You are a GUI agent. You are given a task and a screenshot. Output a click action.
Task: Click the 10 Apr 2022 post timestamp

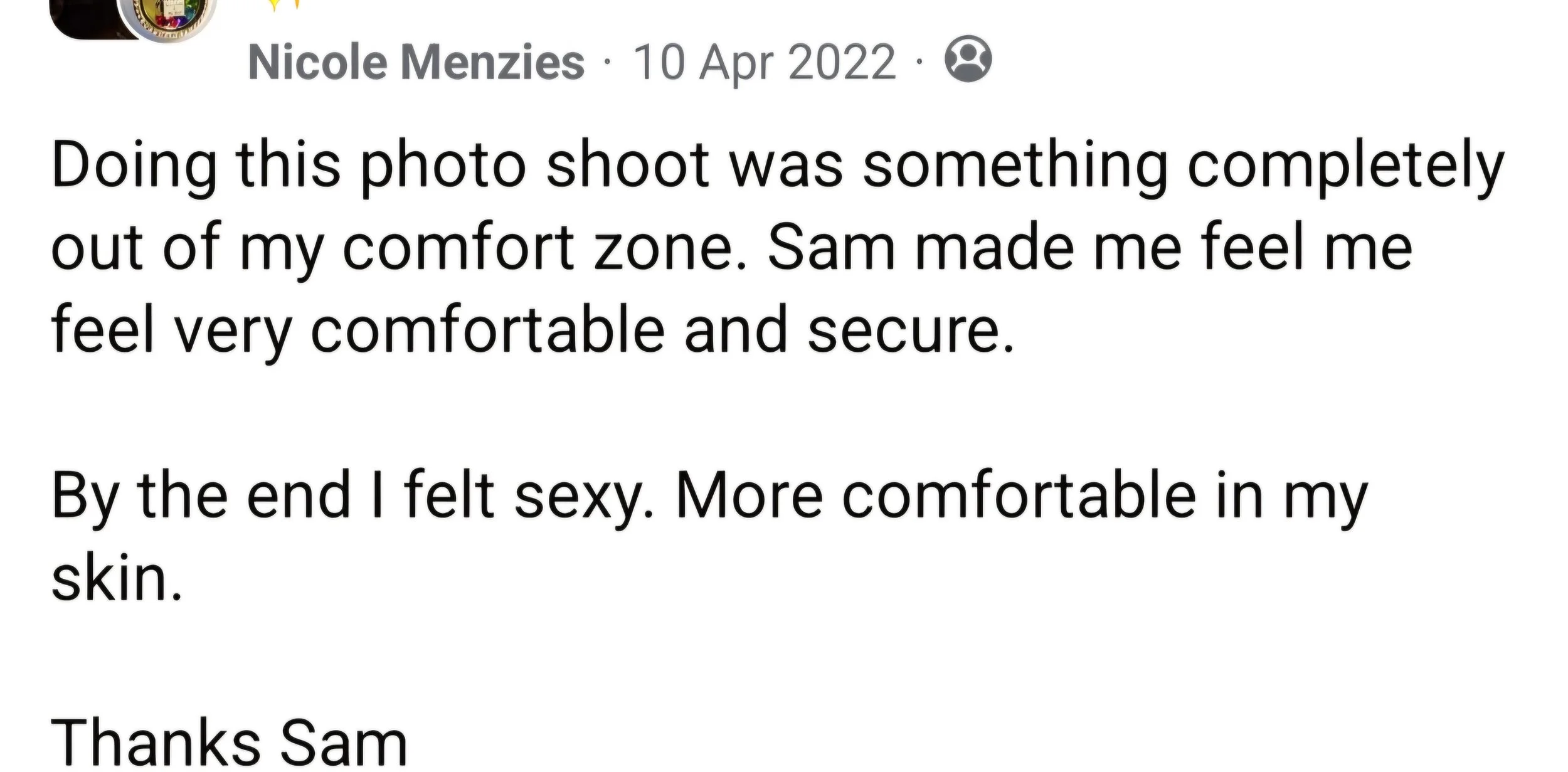click(765, 64)
